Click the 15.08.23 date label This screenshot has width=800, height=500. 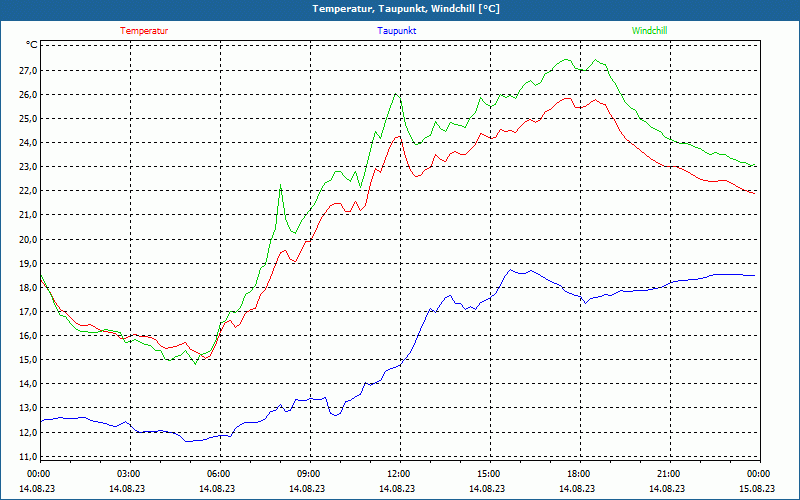(x=757, y=488)
